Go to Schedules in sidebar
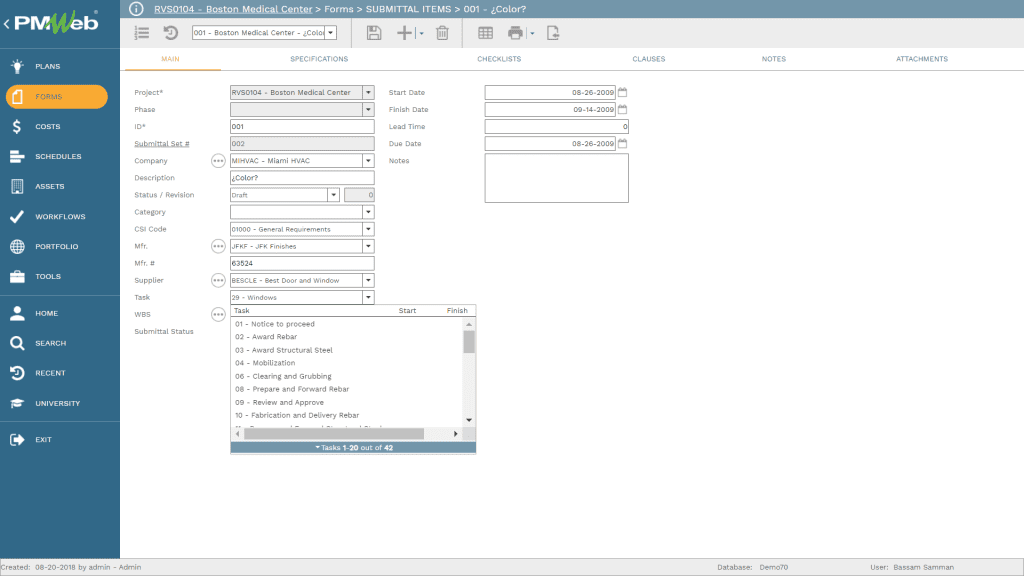 click(x=59, y=156)
